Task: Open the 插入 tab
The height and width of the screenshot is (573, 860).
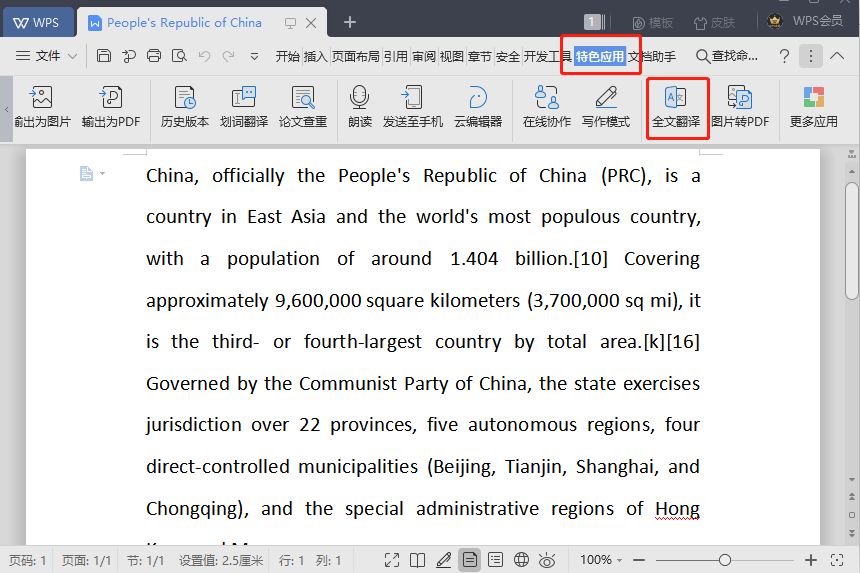Action: click(x=315, y=56)
